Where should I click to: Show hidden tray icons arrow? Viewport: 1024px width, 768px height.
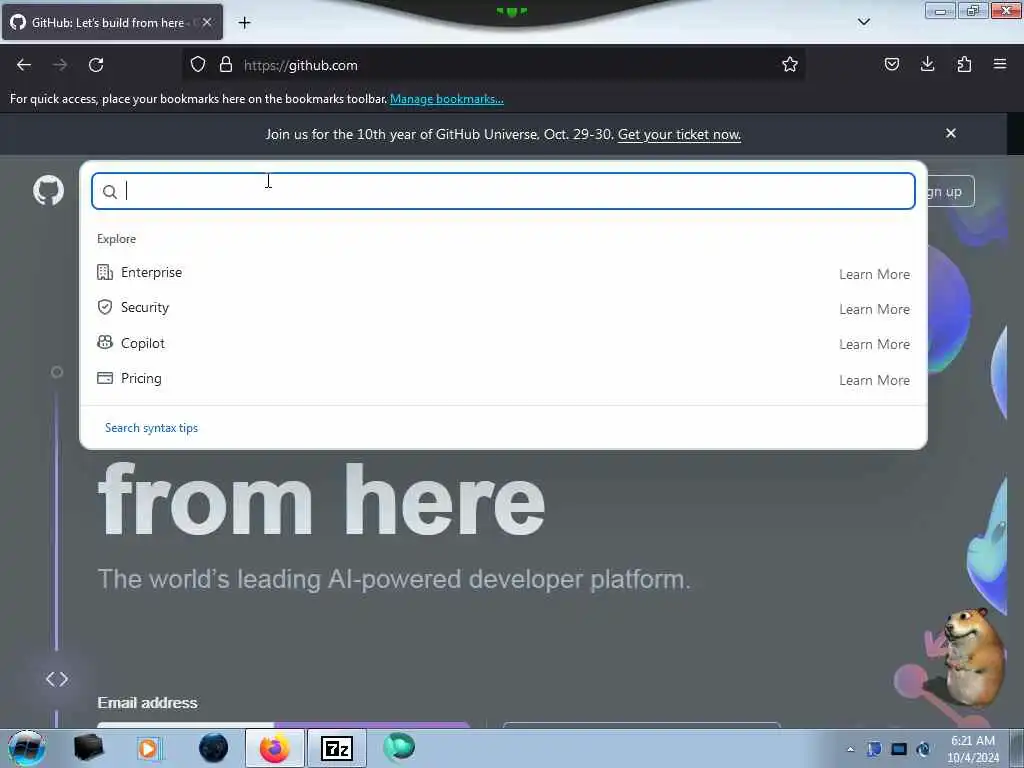pyautogui.click(x=850, y=750)
